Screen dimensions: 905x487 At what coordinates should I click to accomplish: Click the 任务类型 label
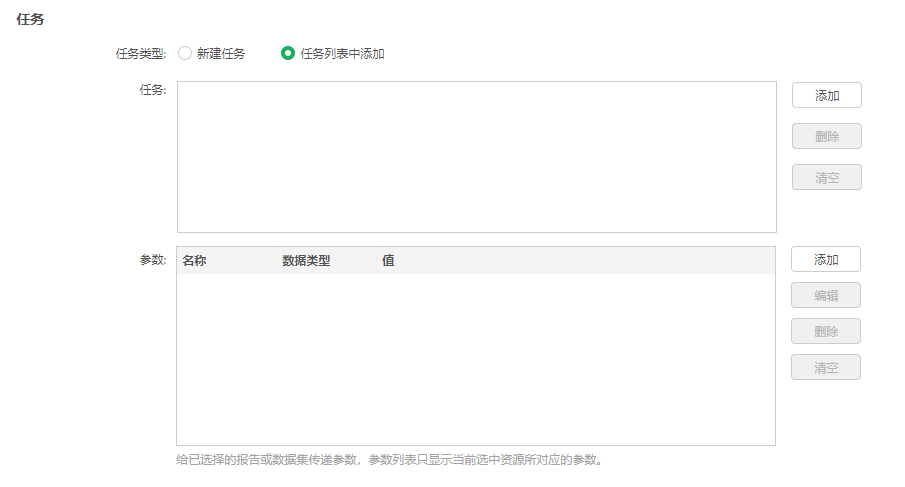(141, 54)
